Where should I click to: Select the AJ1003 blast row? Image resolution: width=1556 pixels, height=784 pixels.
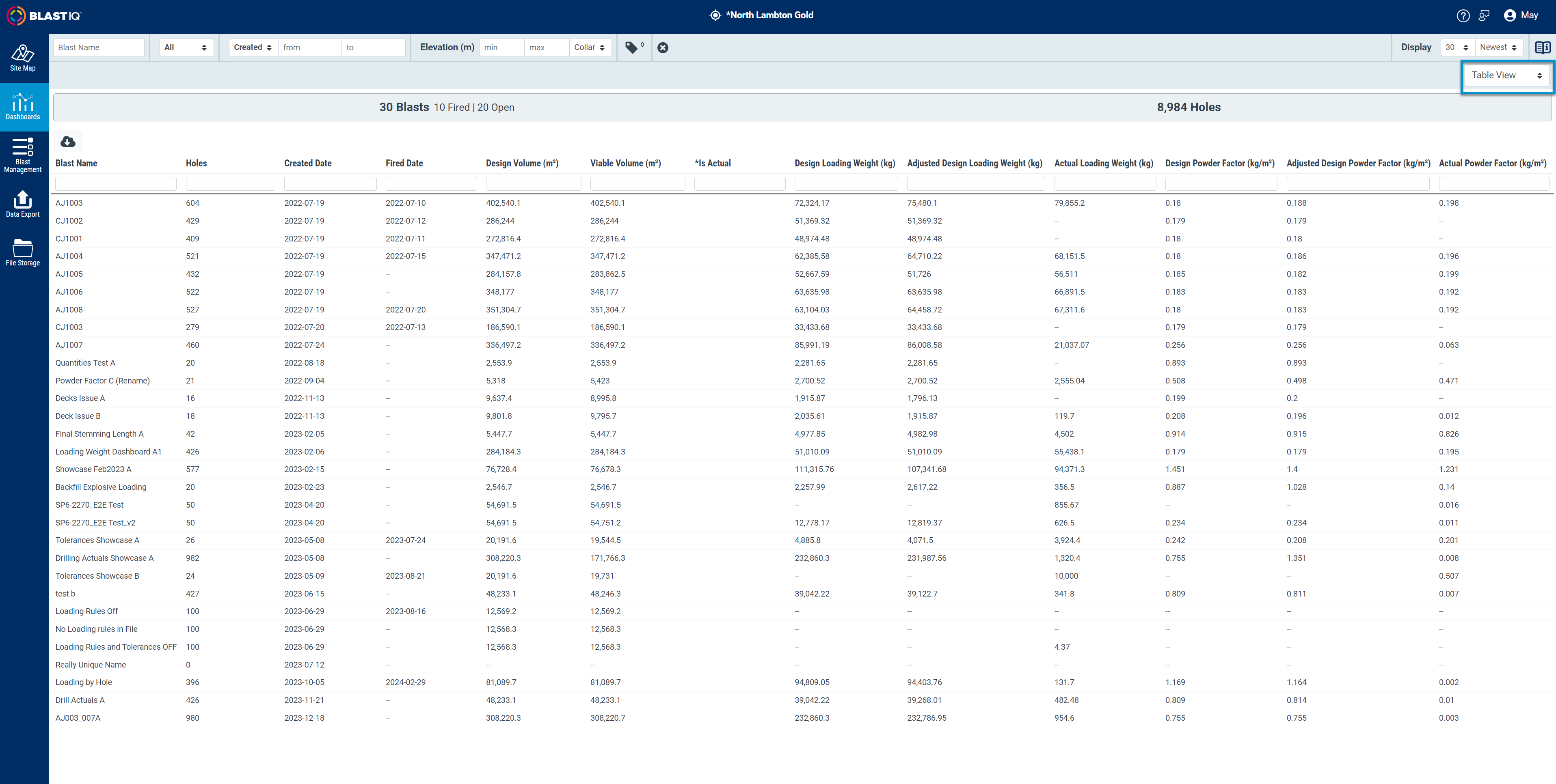click(802, 203)
